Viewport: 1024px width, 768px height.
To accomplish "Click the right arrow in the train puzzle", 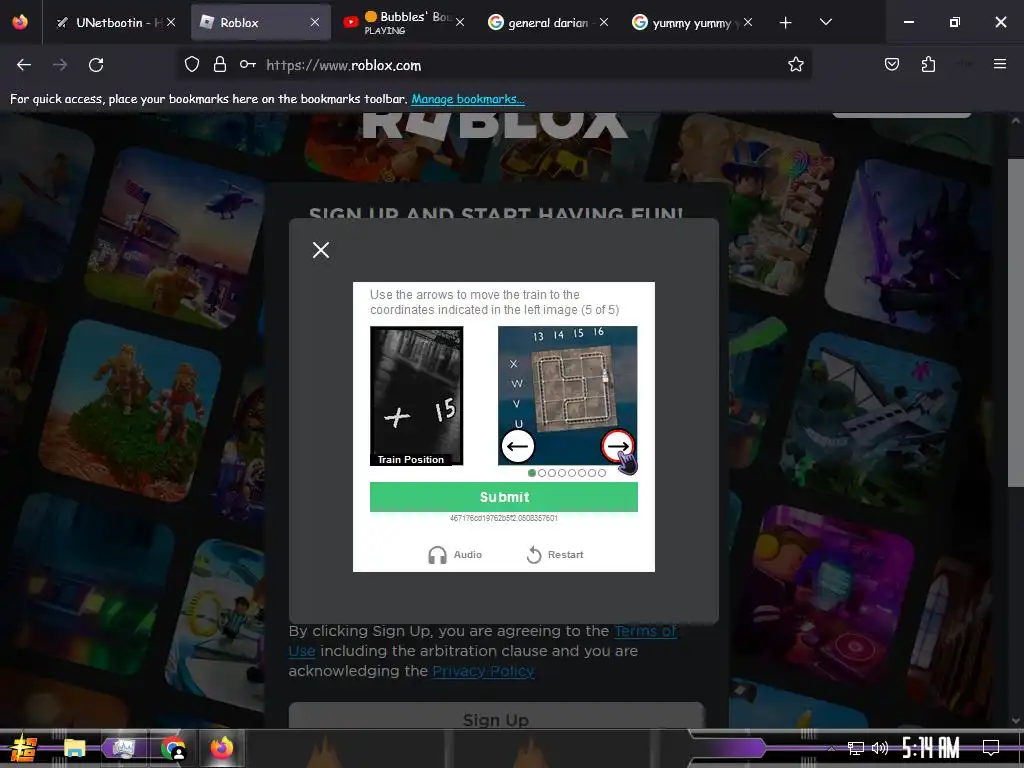I will coord(617,446).
